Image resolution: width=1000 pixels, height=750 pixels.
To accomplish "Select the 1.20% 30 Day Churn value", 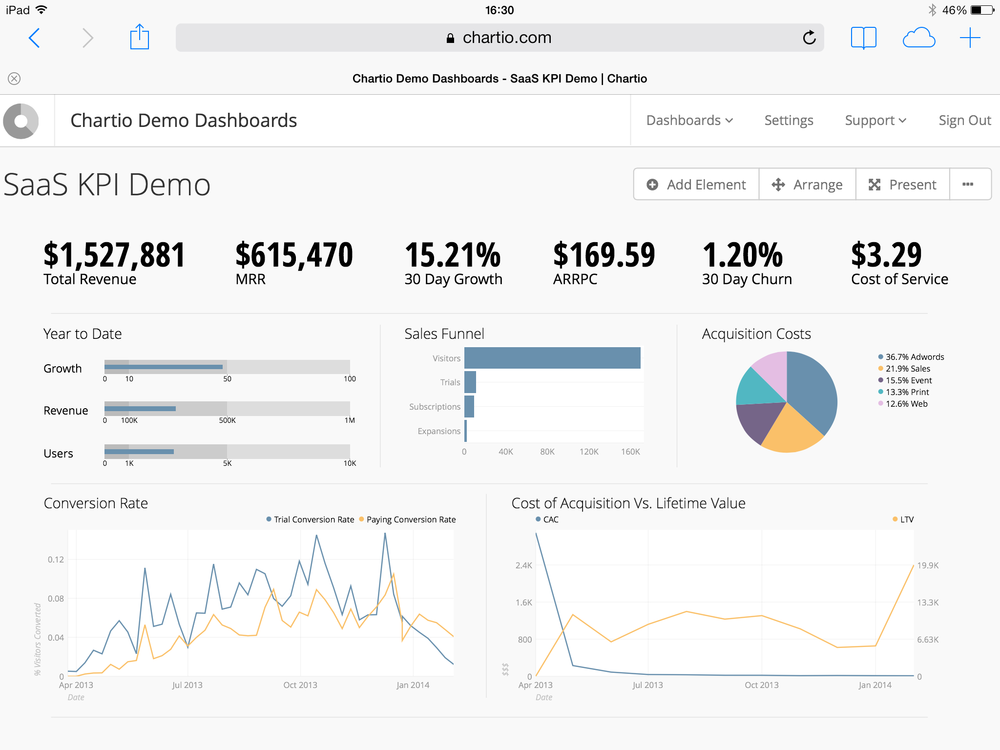I will [x=742, y=255].
